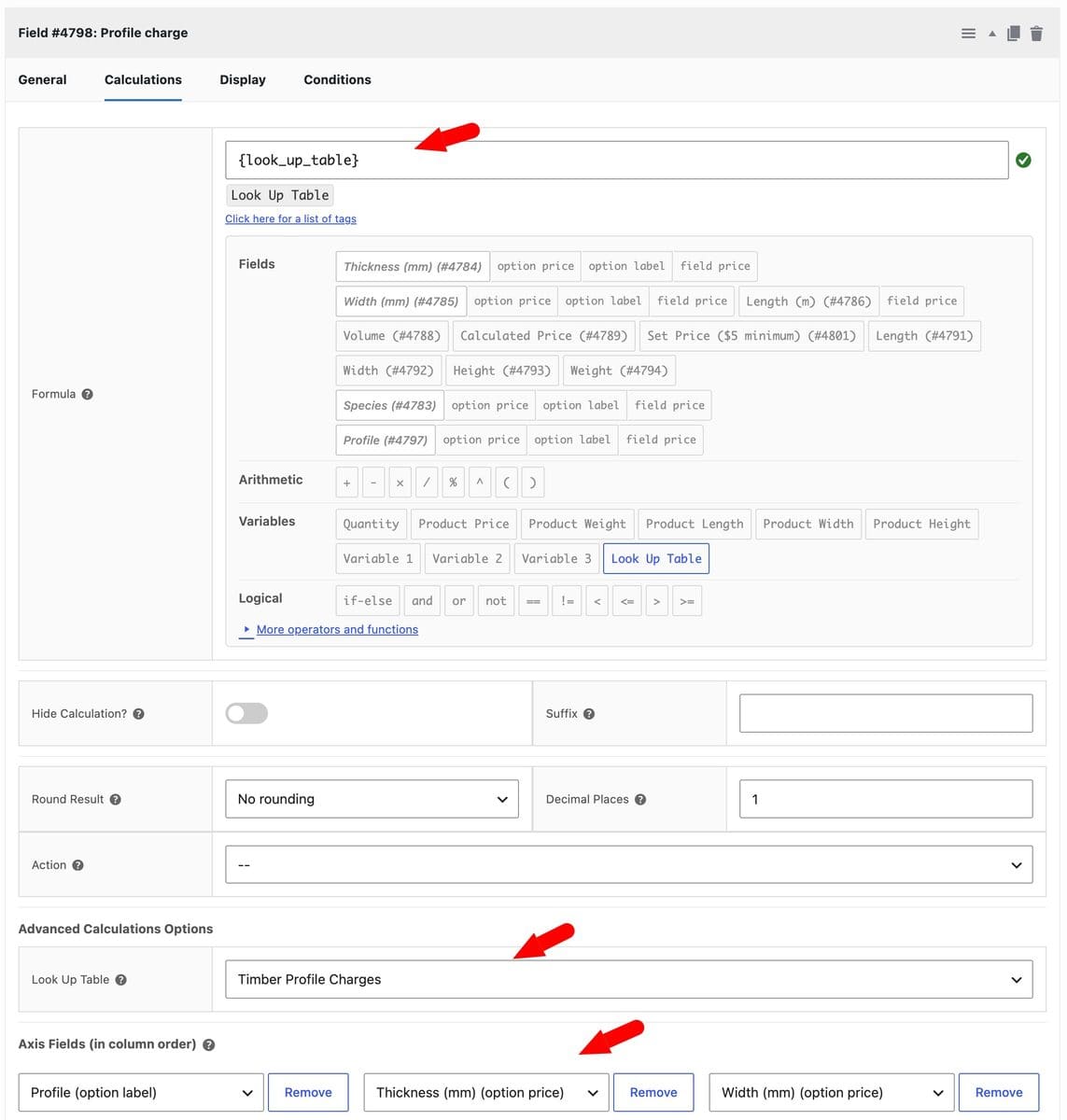The height and width of the screenshot is (1120, 1067).
Task: Click the green formula valid checkmark icon
Action: 1023,161
